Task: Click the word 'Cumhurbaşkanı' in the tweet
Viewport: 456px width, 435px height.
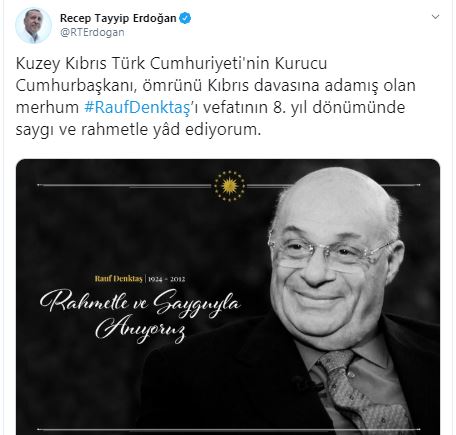Action: click(76, 85)
